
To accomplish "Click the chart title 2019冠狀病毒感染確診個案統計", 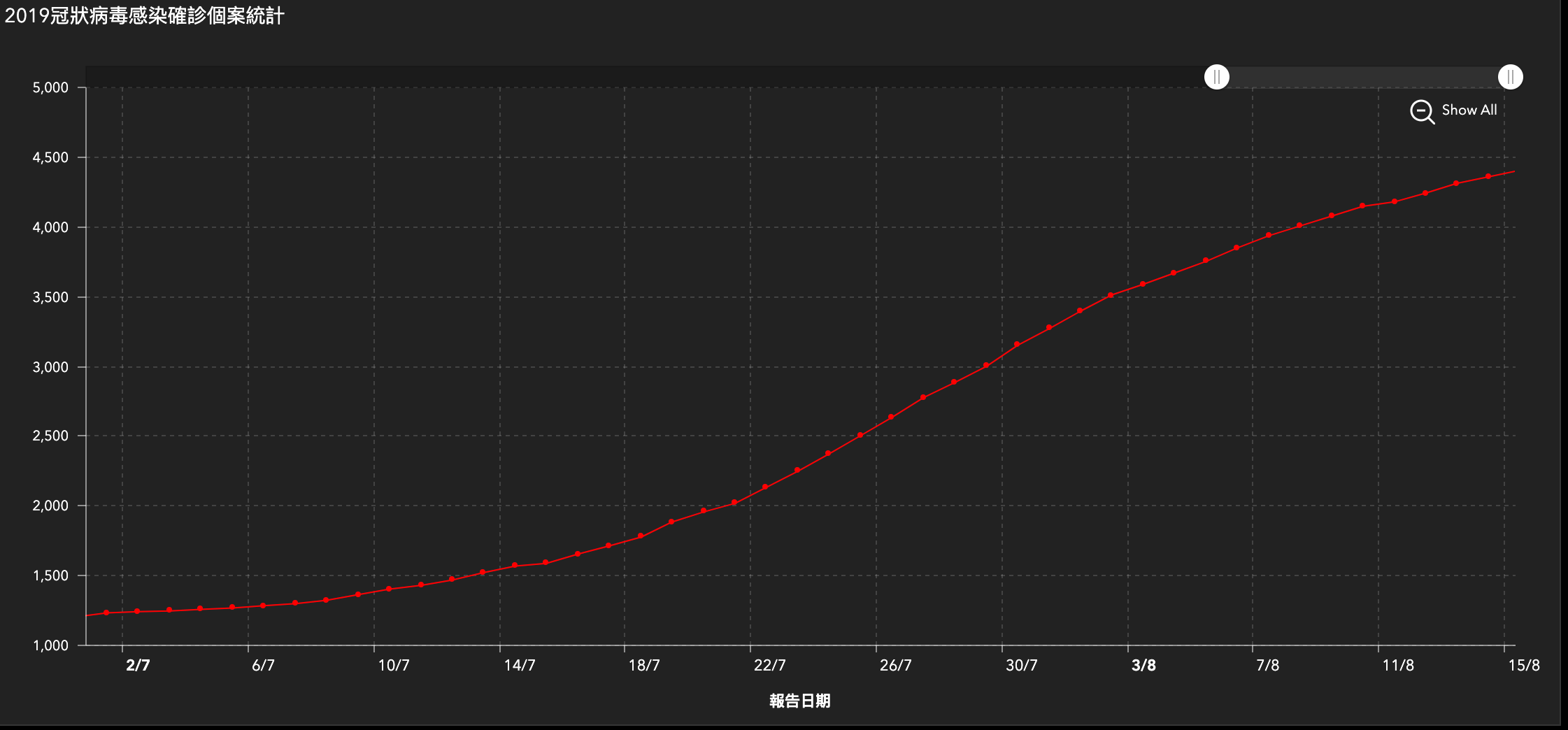I will 145,15.
